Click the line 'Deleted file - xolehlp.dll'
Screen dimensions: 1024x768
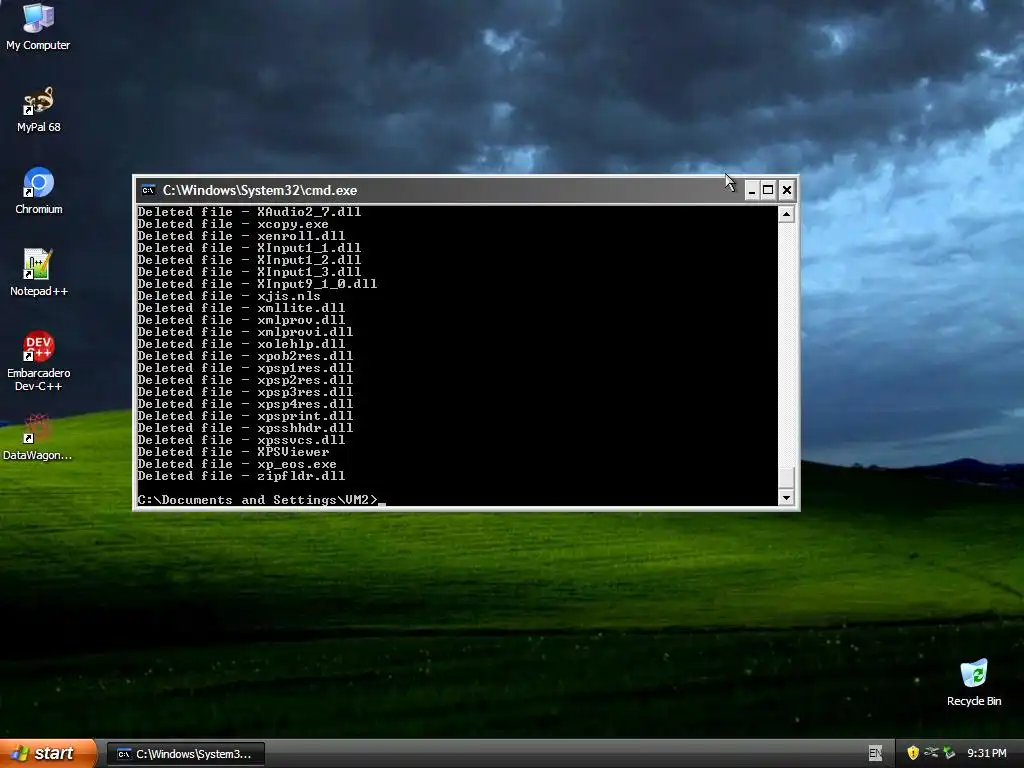click(241, 344)
